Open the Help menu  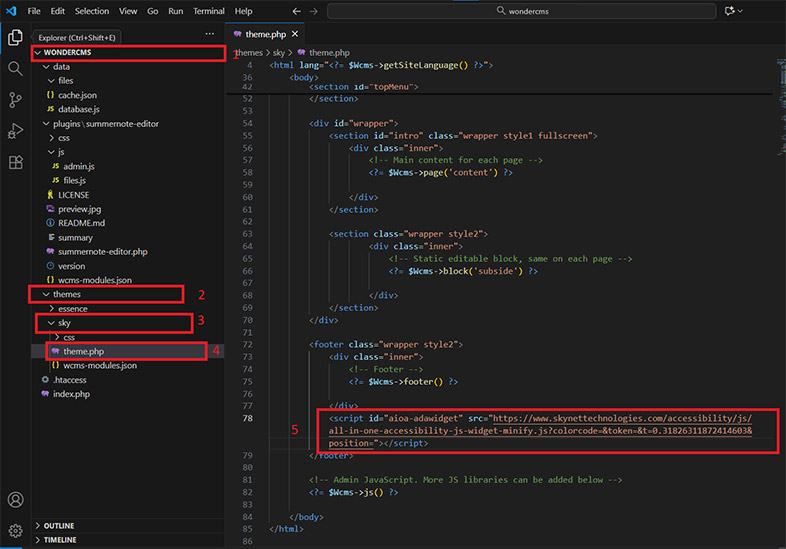click(x=244, y=11)
